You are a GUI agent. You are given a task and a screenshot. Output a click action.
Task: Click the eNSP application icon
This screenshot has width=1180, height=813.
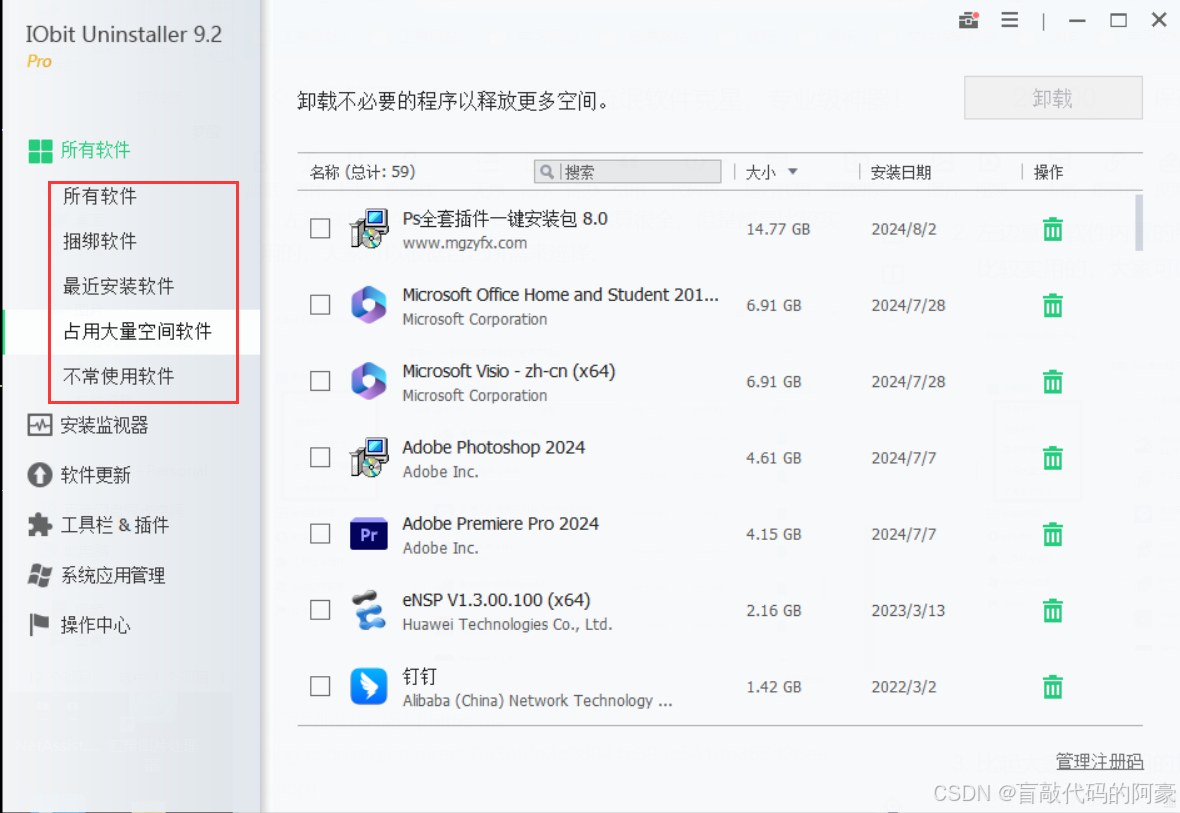[369, 611]
